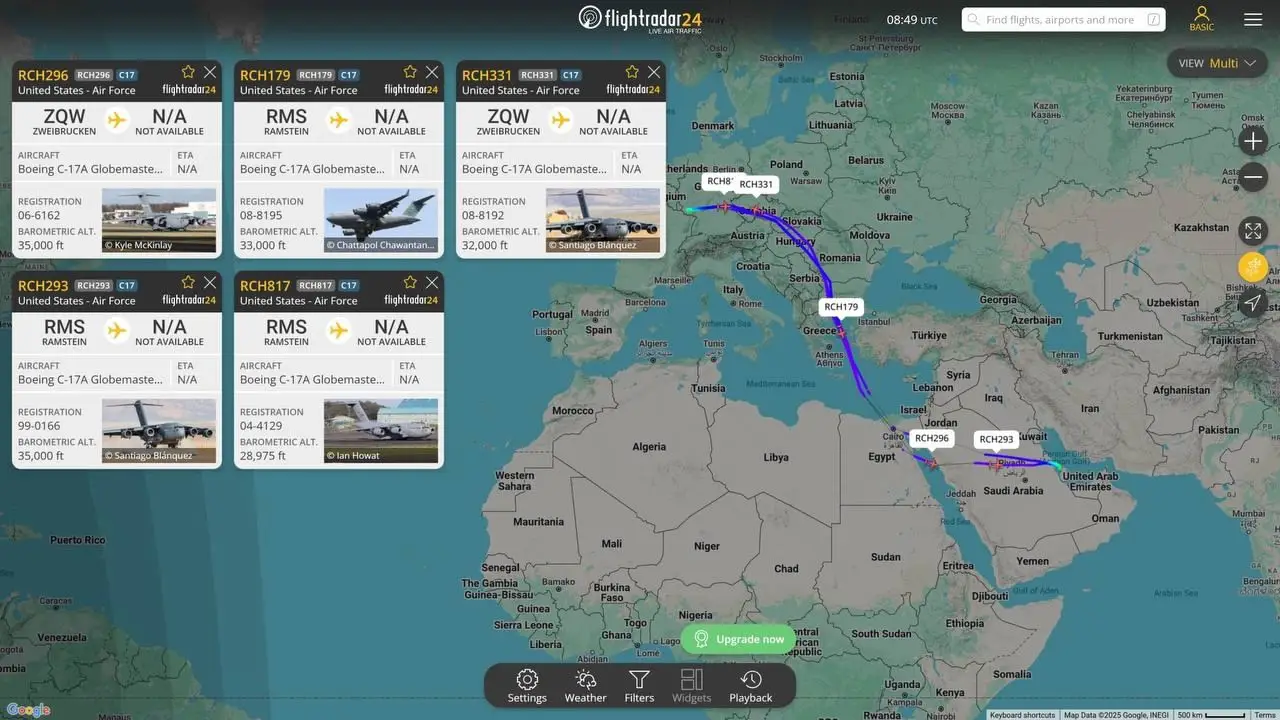Open the Settings gear in bottom toolbar
The image size is (1280, 720).
pos(527,686)
